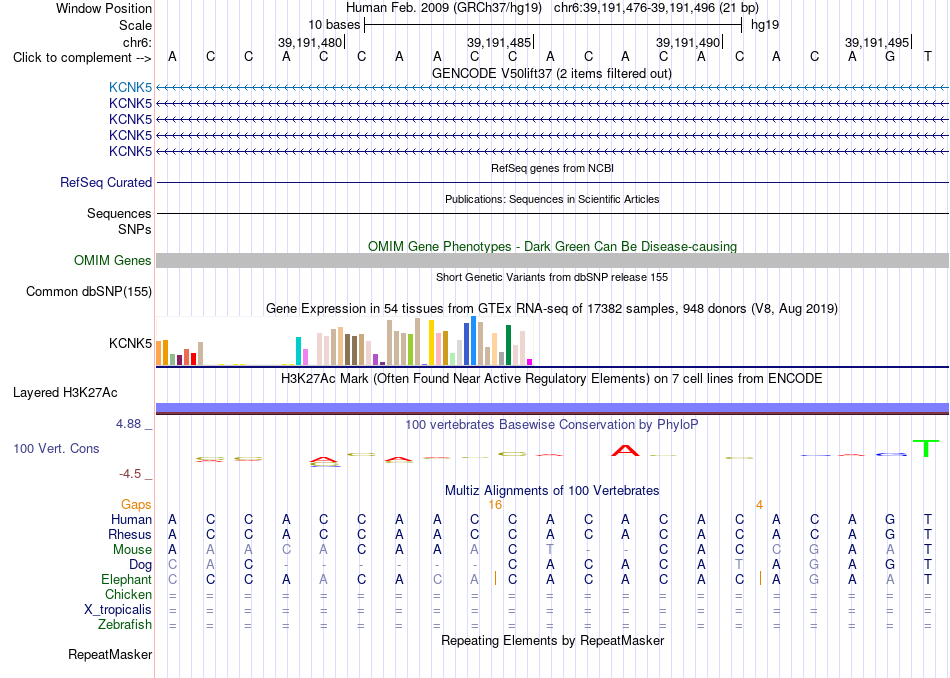Click the KCNK5 label beside GTEx chart
The image size is (950, 678).
[x=130, y=344]
